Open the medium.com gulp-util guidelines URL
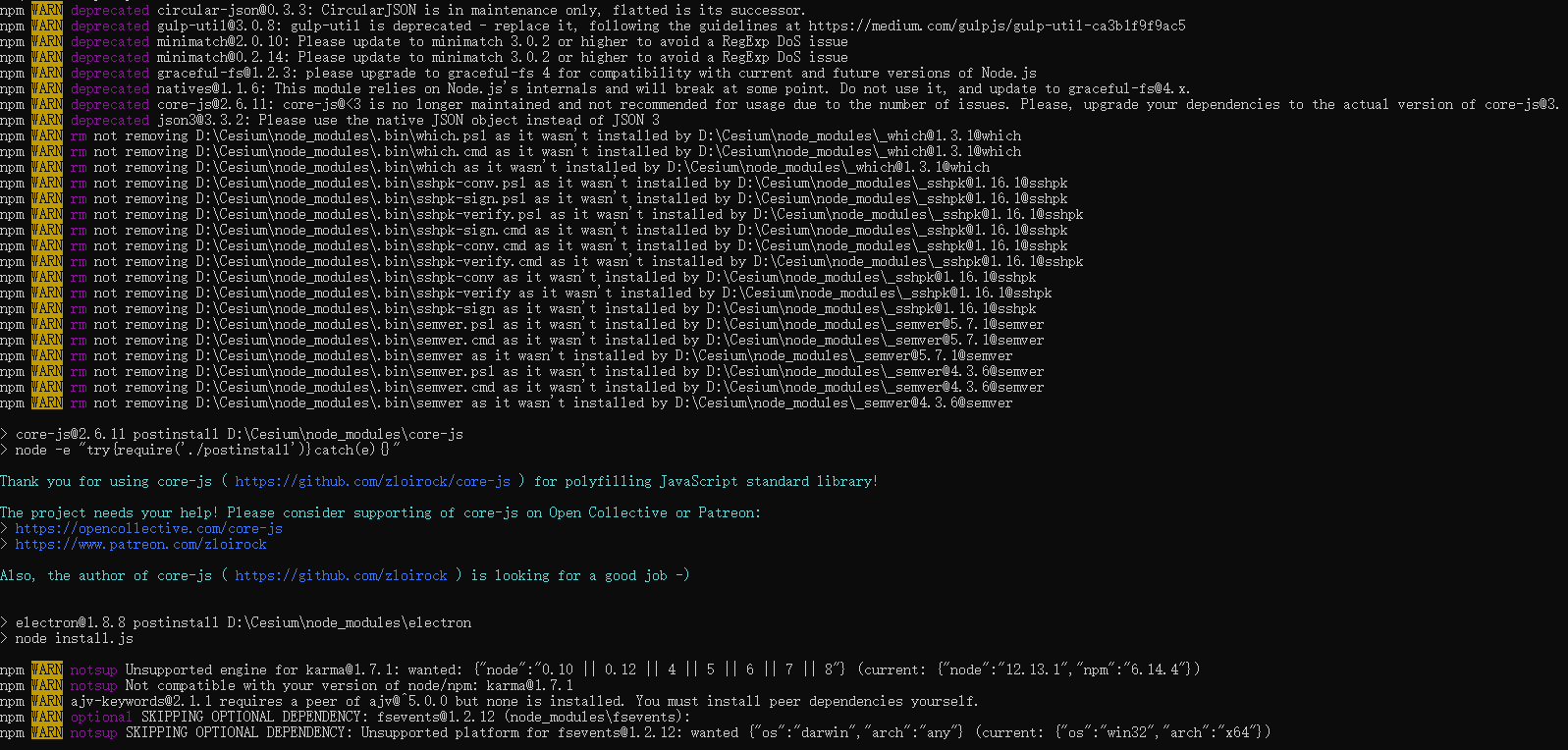 point(998,26)
